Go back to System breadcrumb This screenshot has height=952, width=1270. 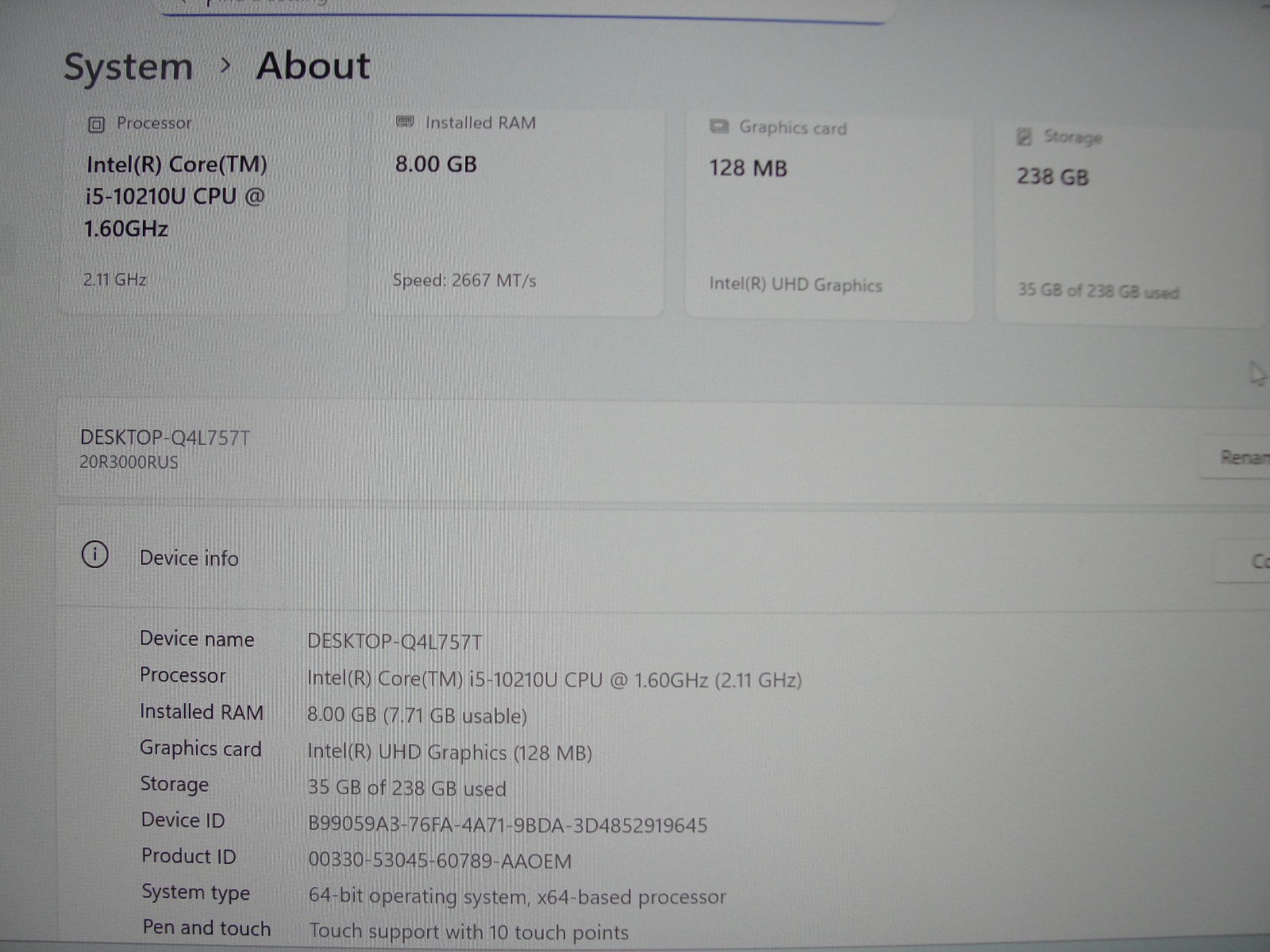(128, 67)
